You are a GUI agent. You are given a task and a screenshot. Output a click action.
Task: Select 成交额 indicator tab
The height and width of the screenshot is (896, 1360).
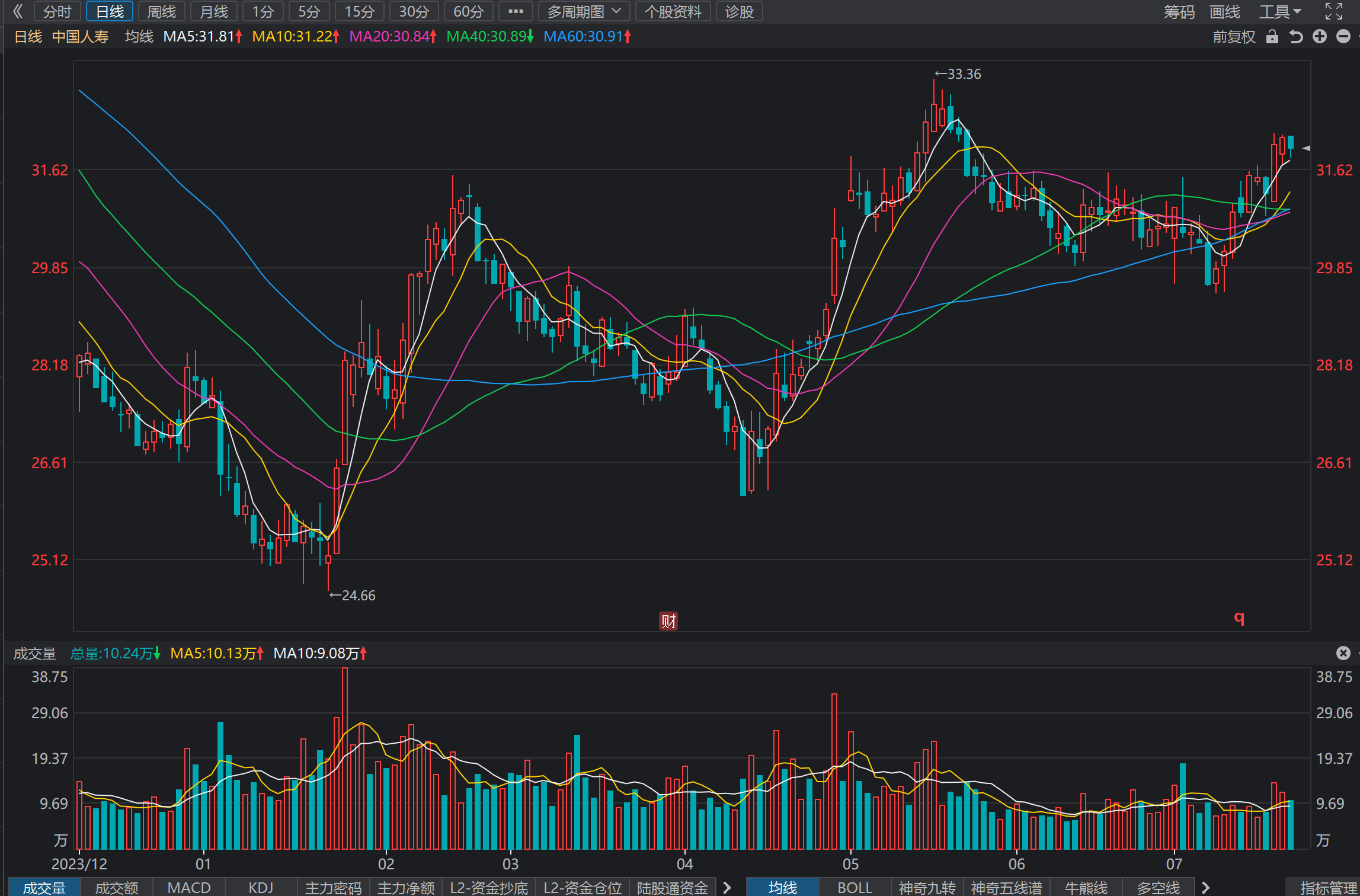(117, 887)
